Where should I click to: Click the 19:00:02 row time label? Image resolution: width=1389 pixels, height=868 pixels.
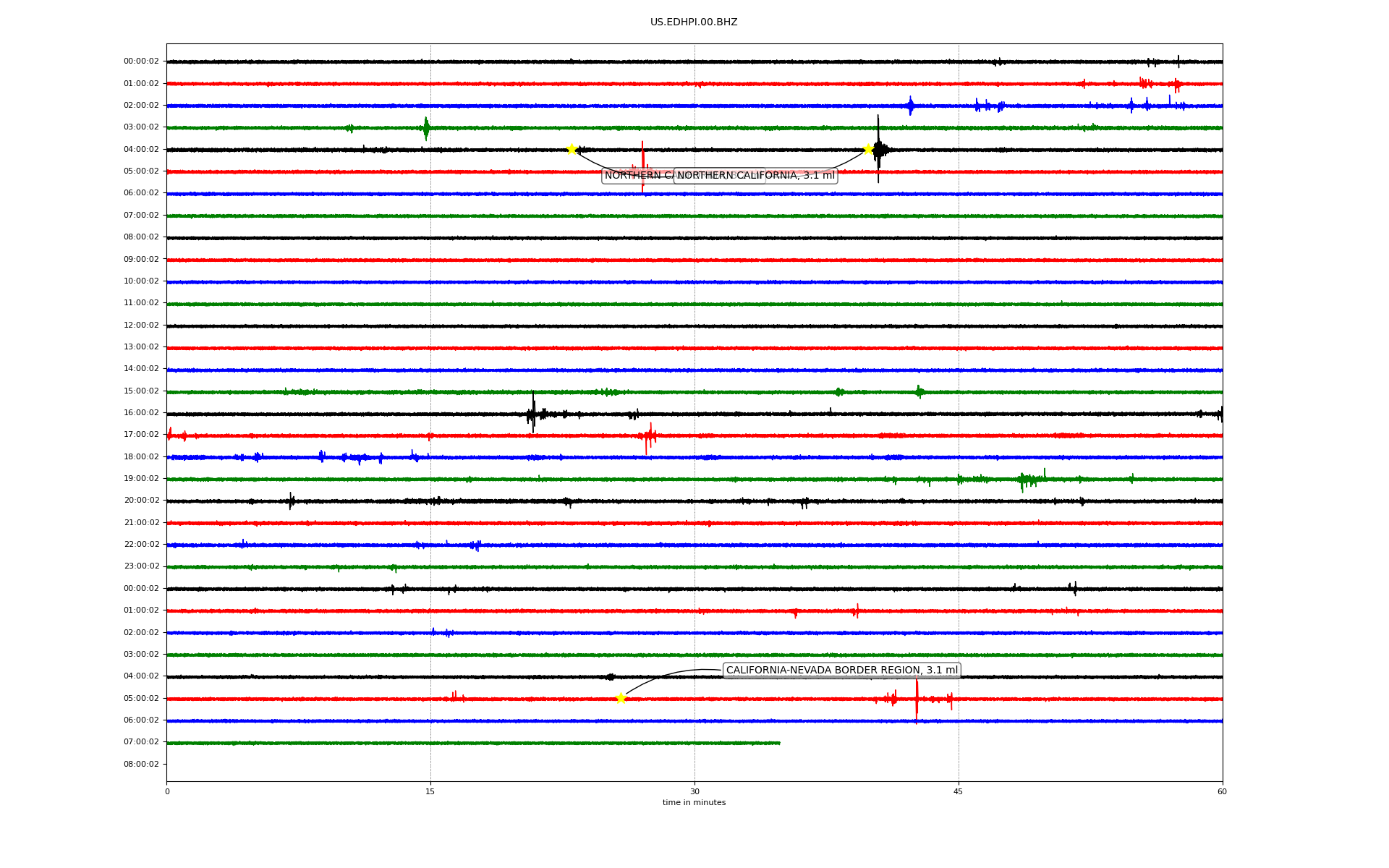[x=141, y=479]
